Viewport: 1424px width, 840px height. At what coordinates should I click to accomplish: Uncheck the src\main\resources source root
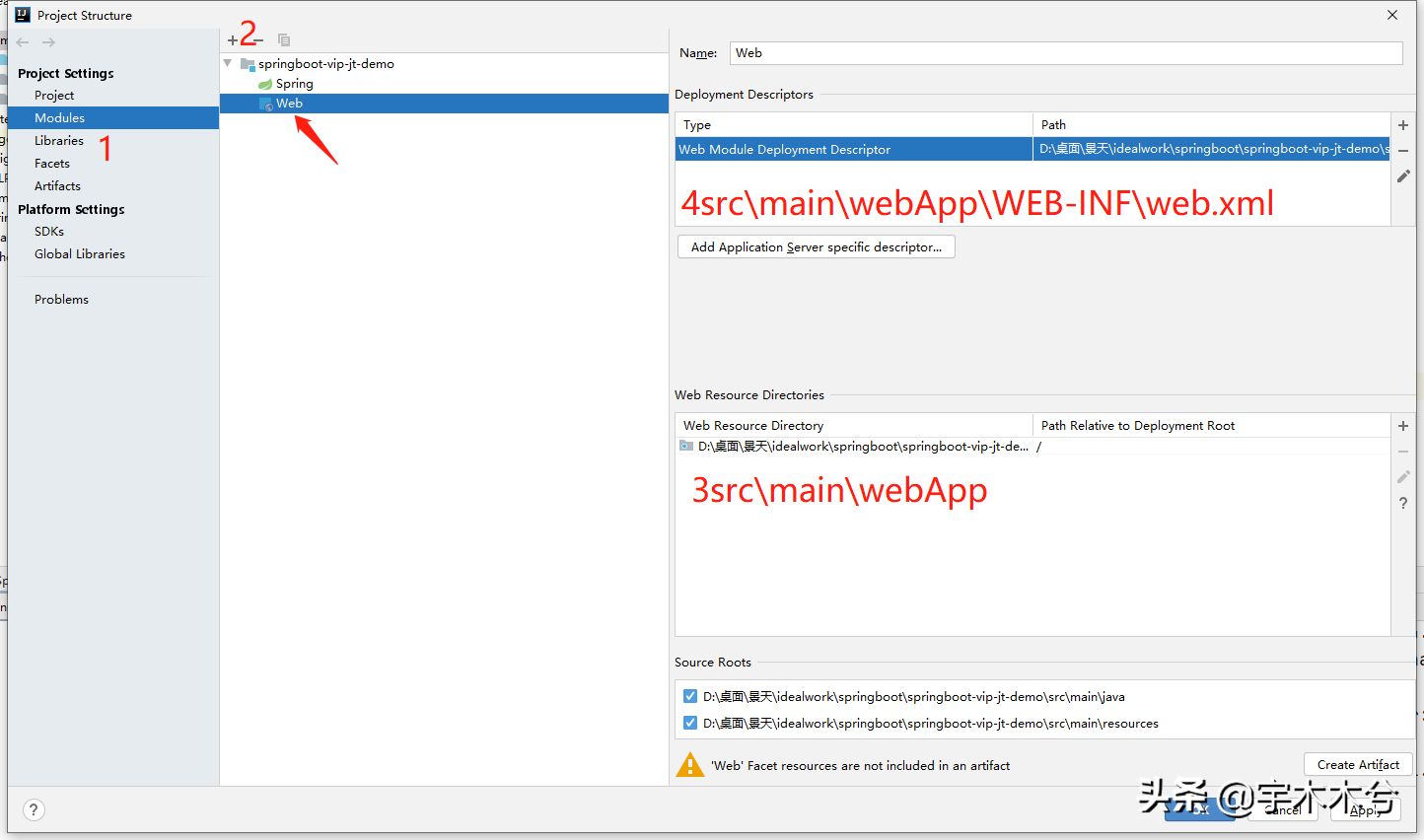690,723
